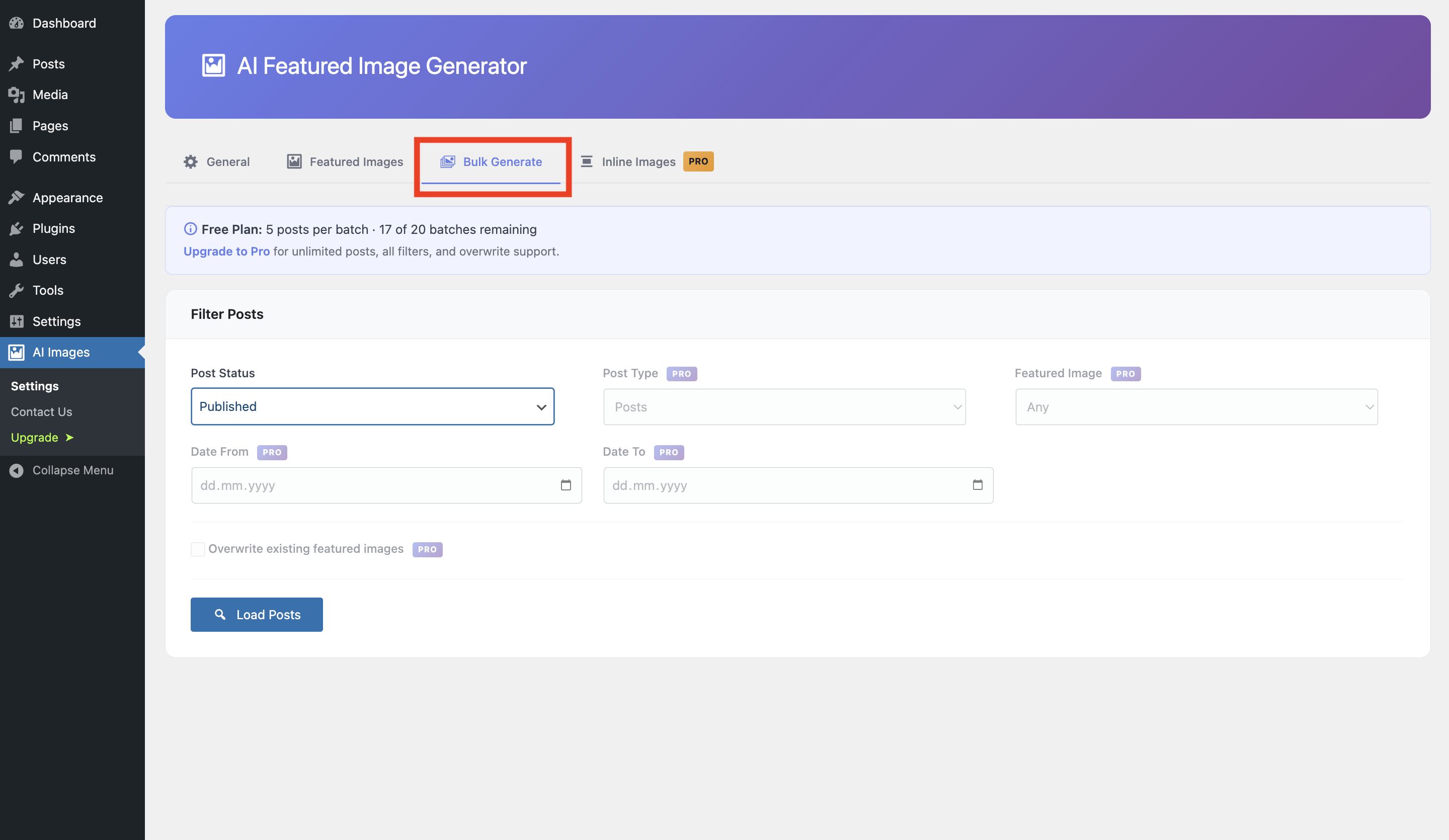Open Plugins using the plug icon
1449x840 pixels.
click(17, 228)
